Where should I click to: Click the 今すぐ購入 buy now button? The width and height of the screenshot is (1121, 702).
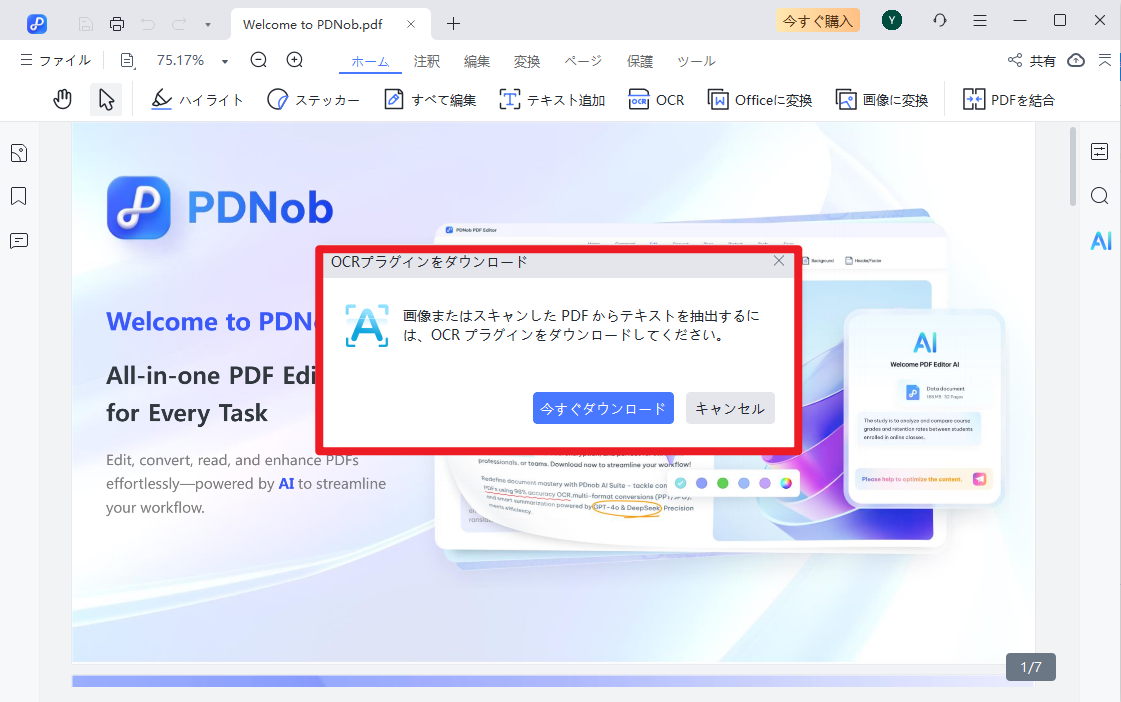coord(818,21)
